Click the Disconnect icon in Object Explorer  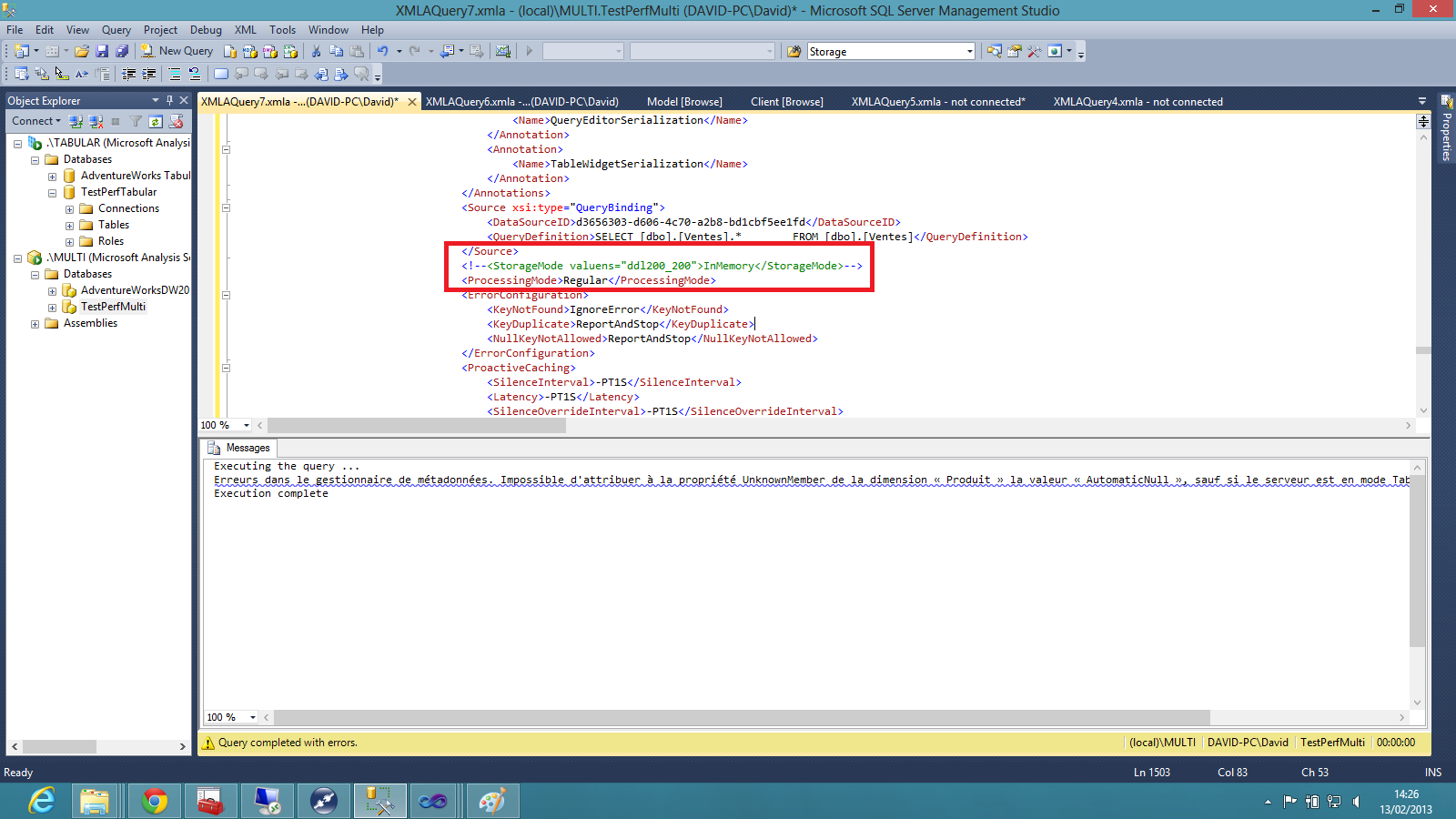(96, 121)
